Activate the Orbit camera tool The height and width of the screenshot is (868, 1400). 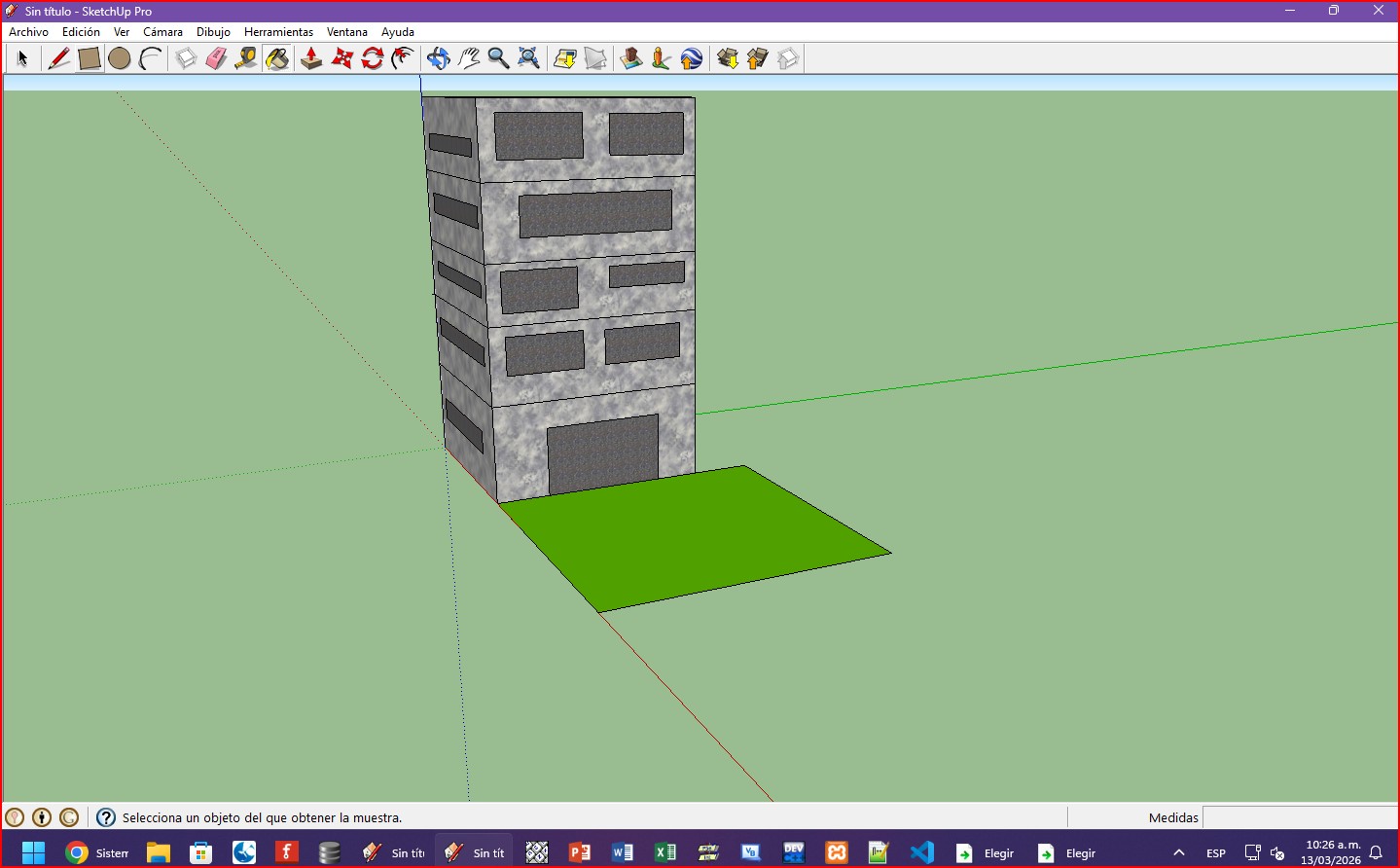[x=439, y=59]
